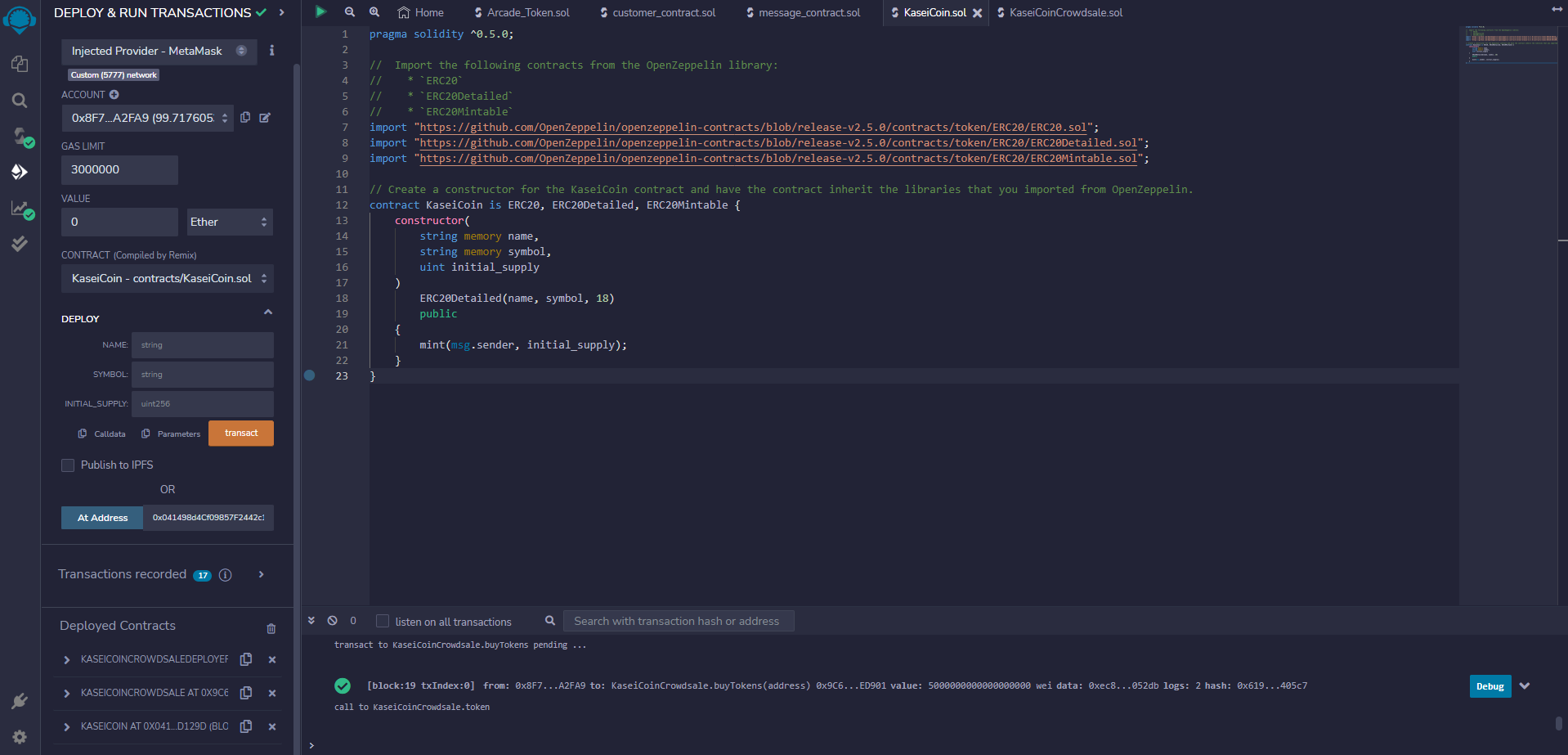1568x755 pixels.
Task: Switch to the KaseiCoinCrowdsale.sol tab
Action: 1060,12
